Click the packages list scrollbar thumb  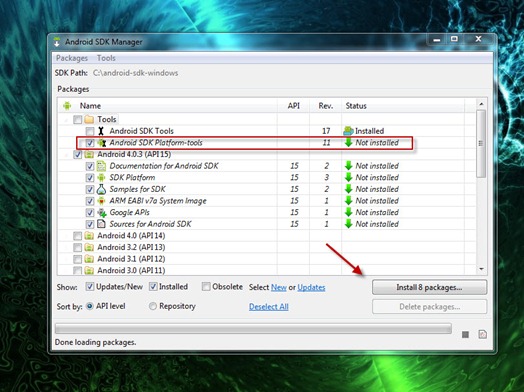point(481,144)
